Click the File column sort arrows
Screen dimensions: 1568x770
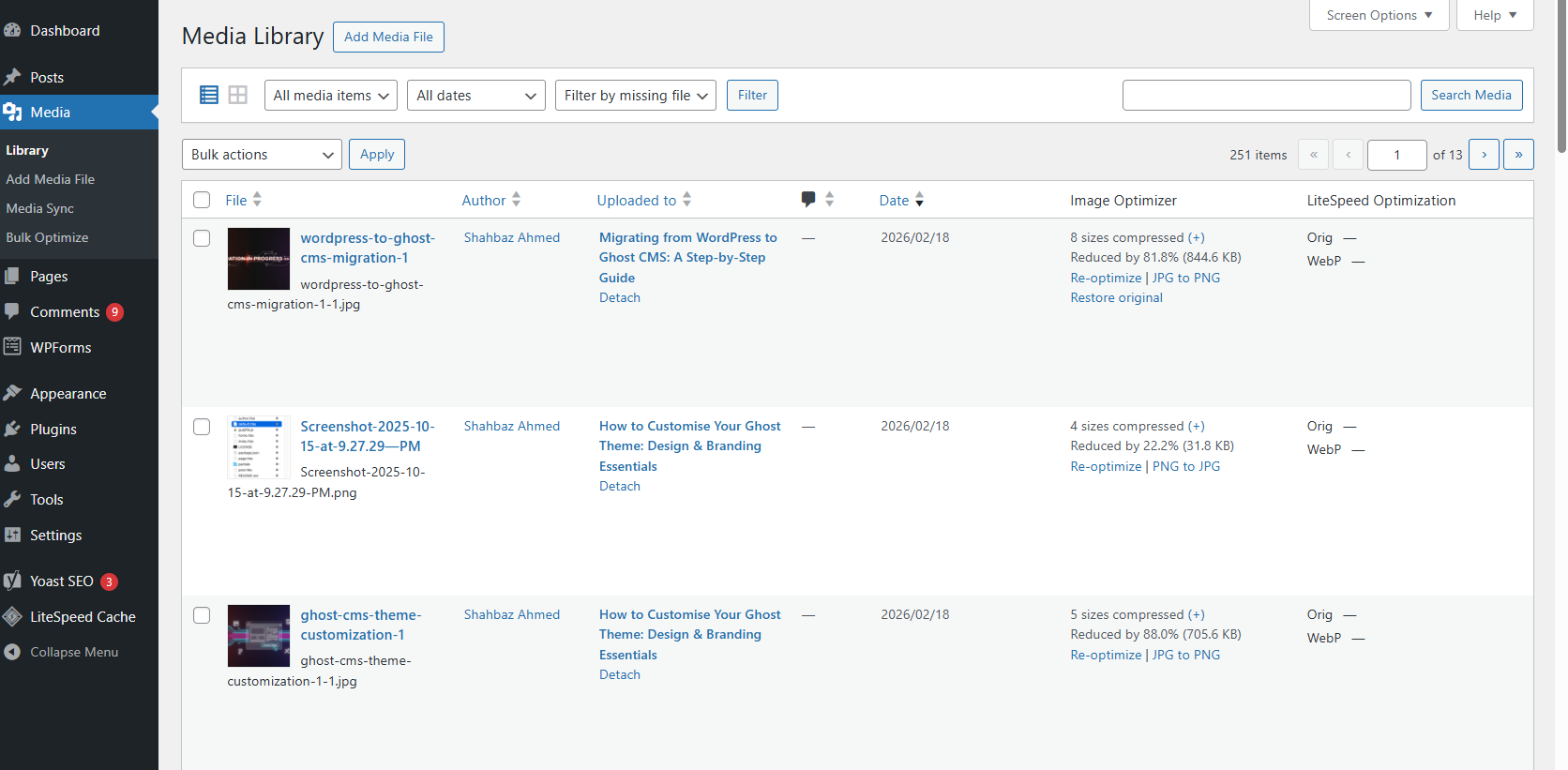tap(257, 199)
